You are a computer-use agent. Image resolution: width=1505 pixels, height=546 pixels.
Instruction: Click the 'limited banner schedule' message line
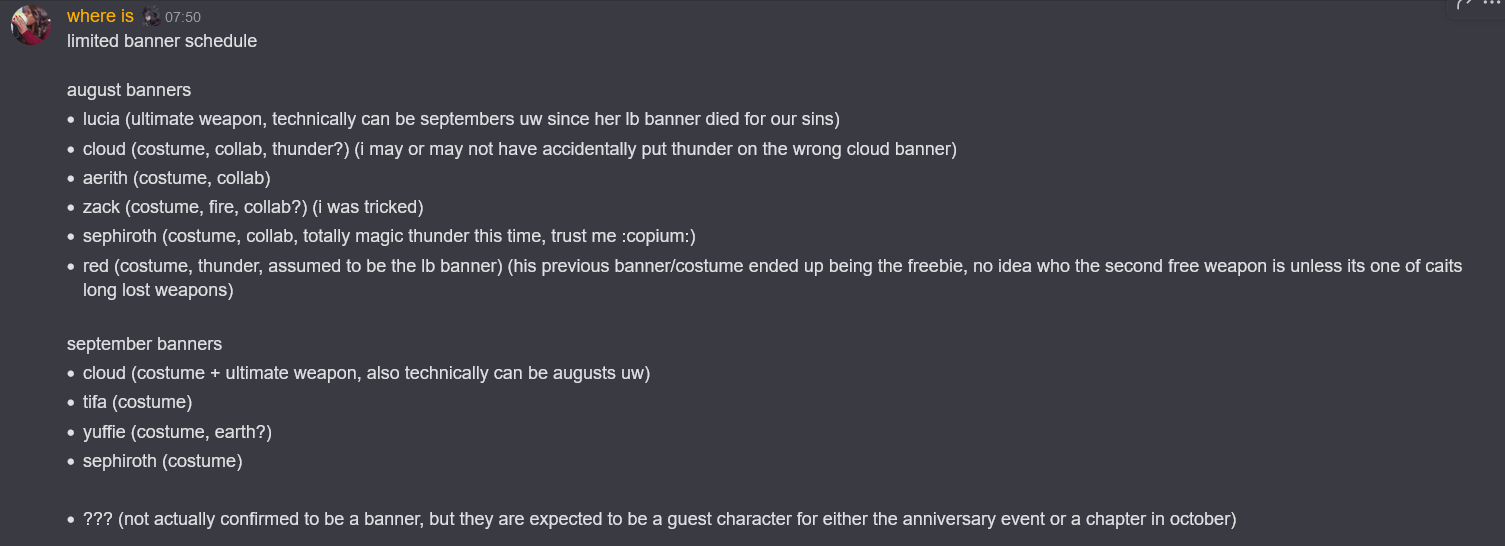tap(162, 41)
